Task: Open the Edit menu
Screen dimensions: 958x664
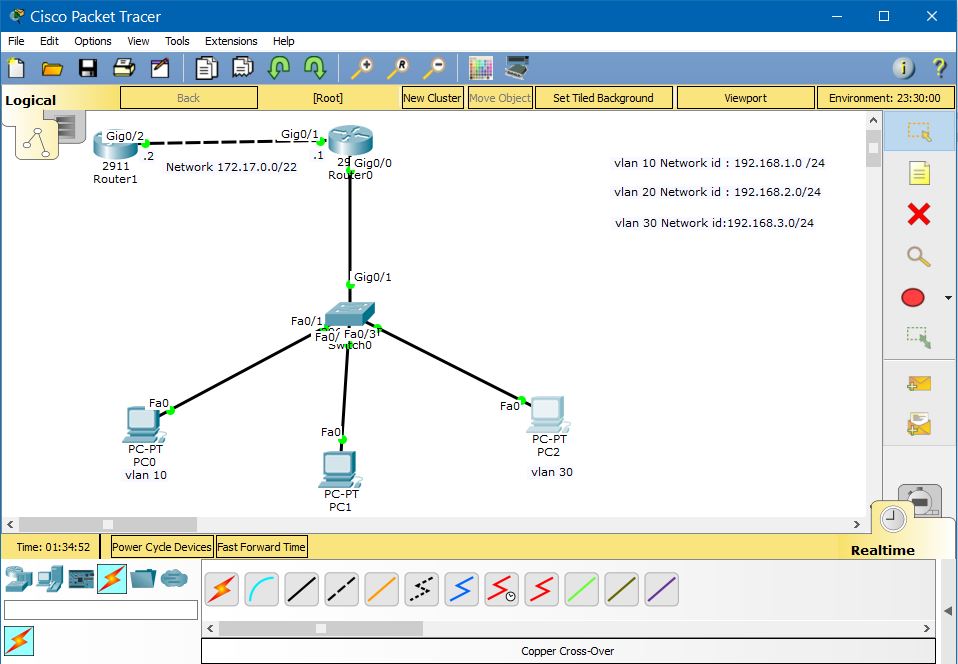Action: click(x=49, y=41)
